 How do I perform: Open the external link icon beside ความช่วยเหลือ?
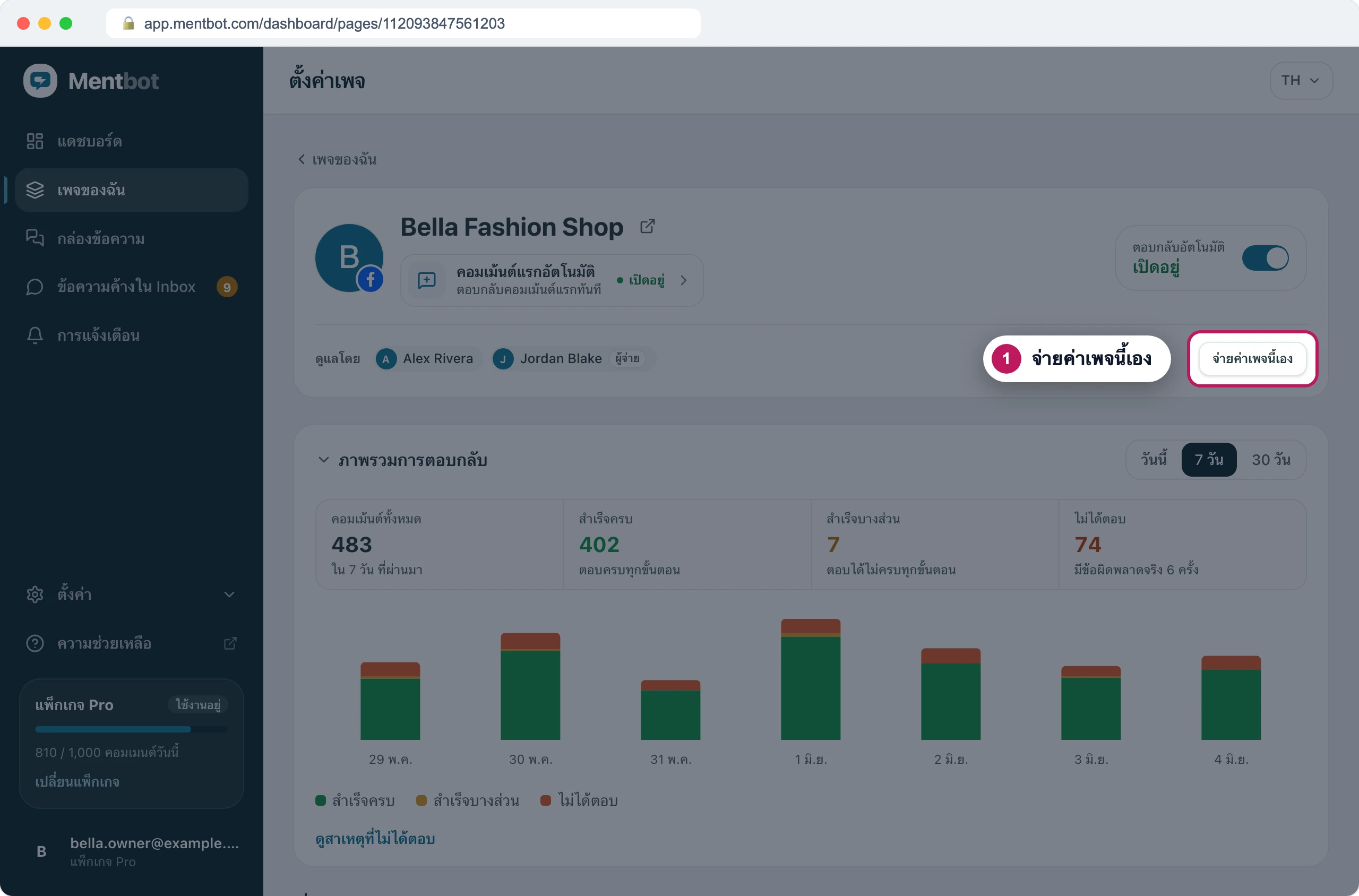[230, 643]
